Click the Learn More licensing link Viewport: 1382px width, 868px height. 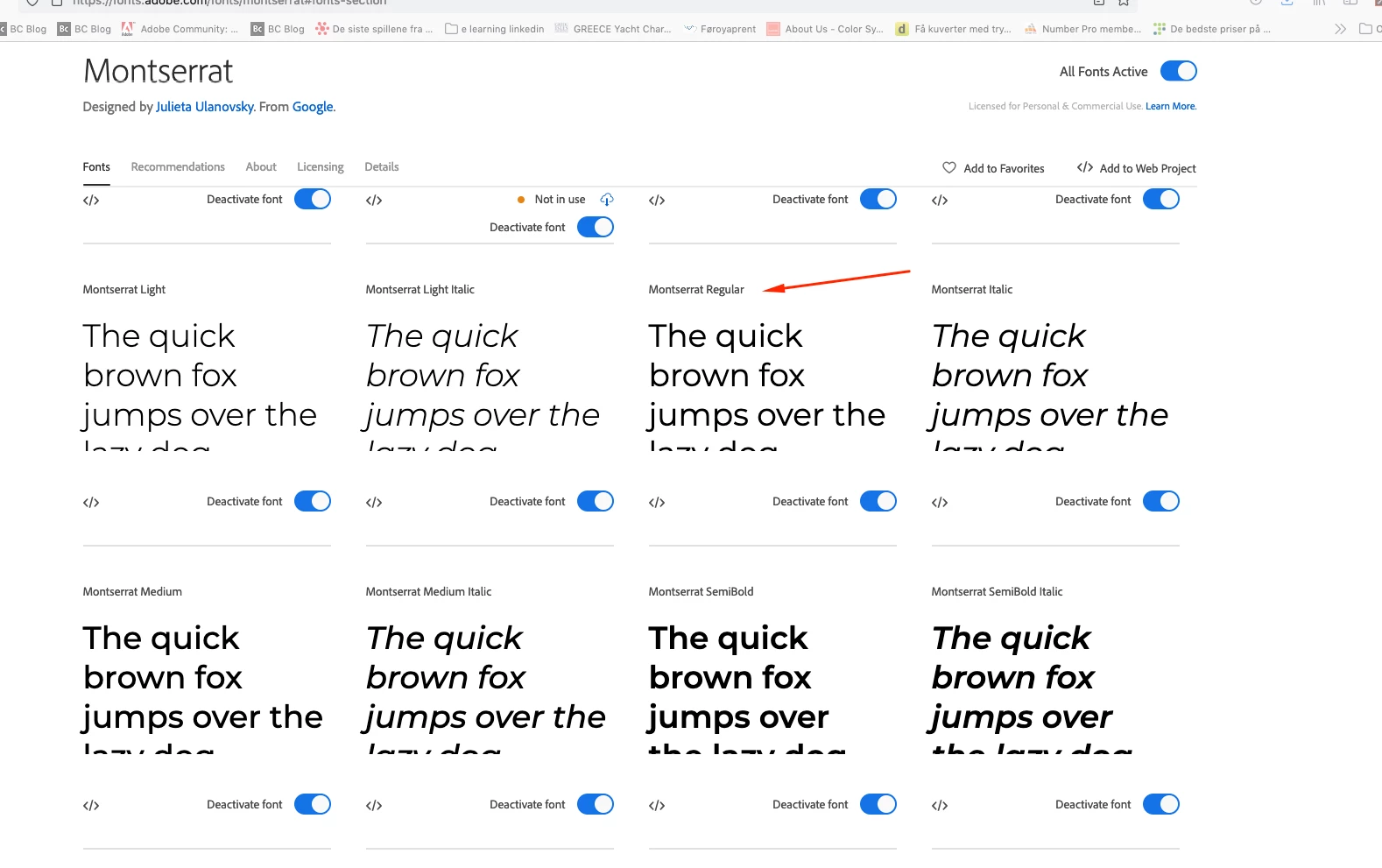pyautogui.click(x=1170, y=106)
